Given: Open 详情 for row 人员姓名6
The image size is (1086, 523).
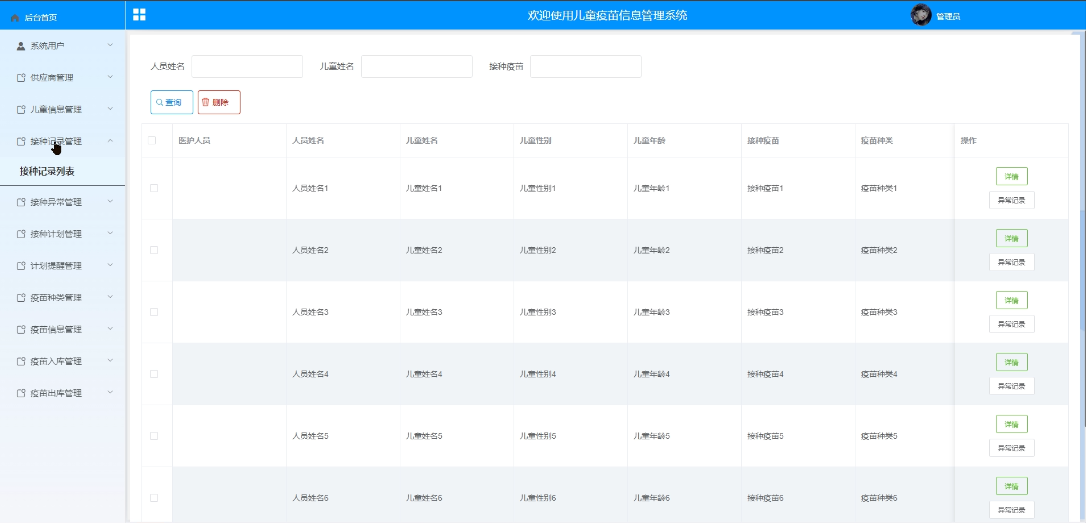Looking at the screenshot, I should tap(1012, 486).
